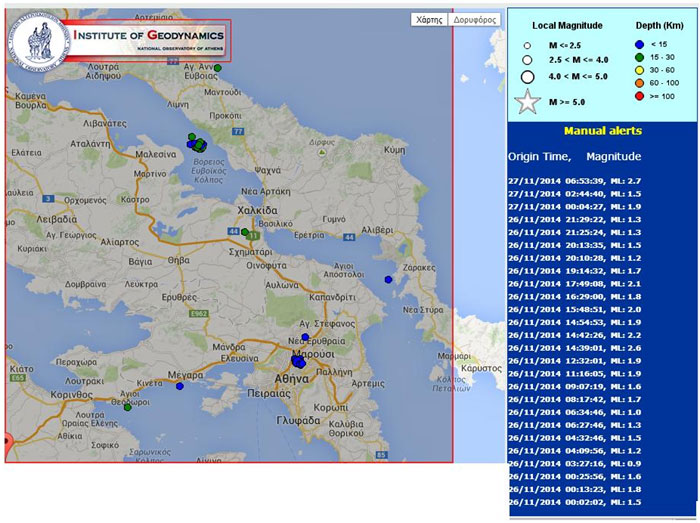Click the Manual alerts heading
The image size is (700, 523).
coord(602,131)
